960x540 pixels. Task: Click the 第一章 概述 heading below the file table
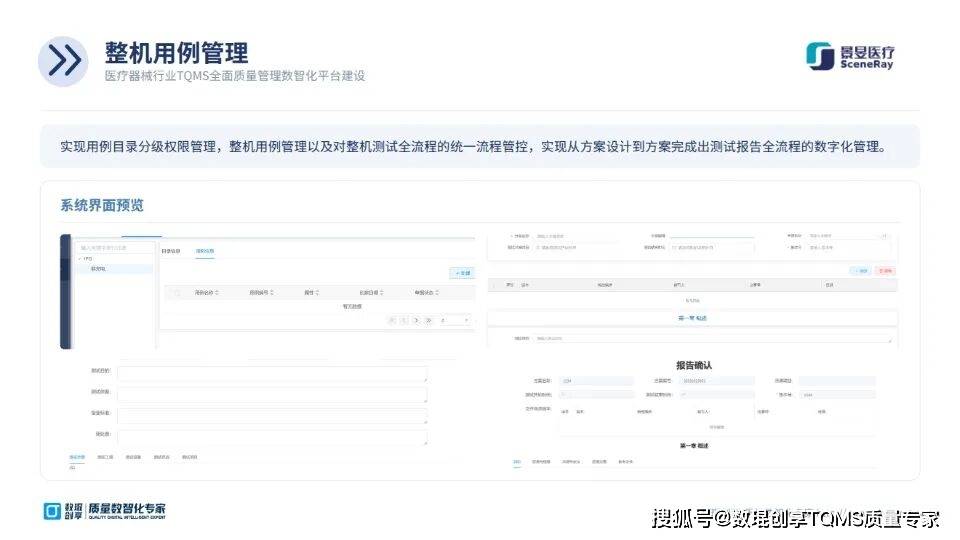[x=692, y=318]
